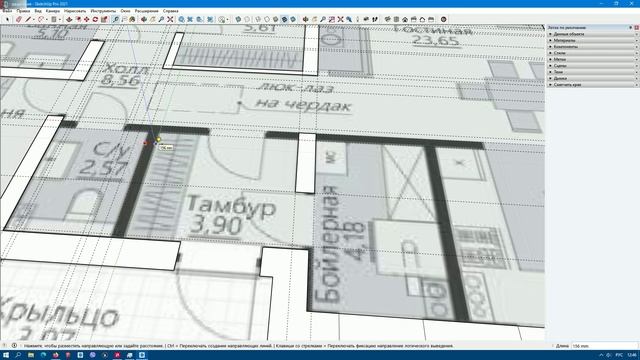This screenshot has width=640, height=360.
Task: Open the Правка menu
Action: click(x=23, y=11)
